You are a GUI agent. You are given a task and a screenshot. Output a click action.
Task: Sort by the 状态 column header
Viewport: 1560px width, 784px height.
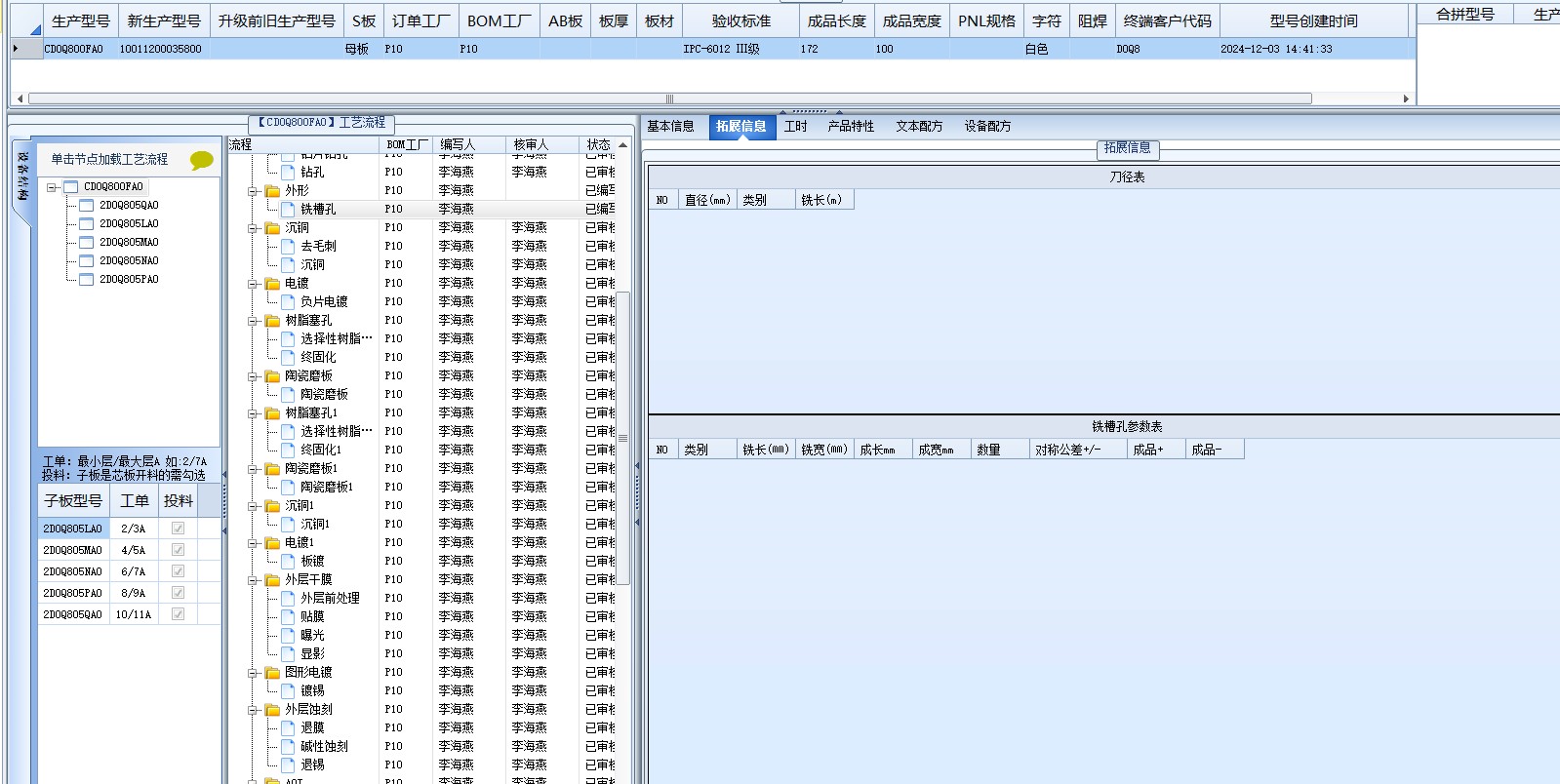[599, 144]
